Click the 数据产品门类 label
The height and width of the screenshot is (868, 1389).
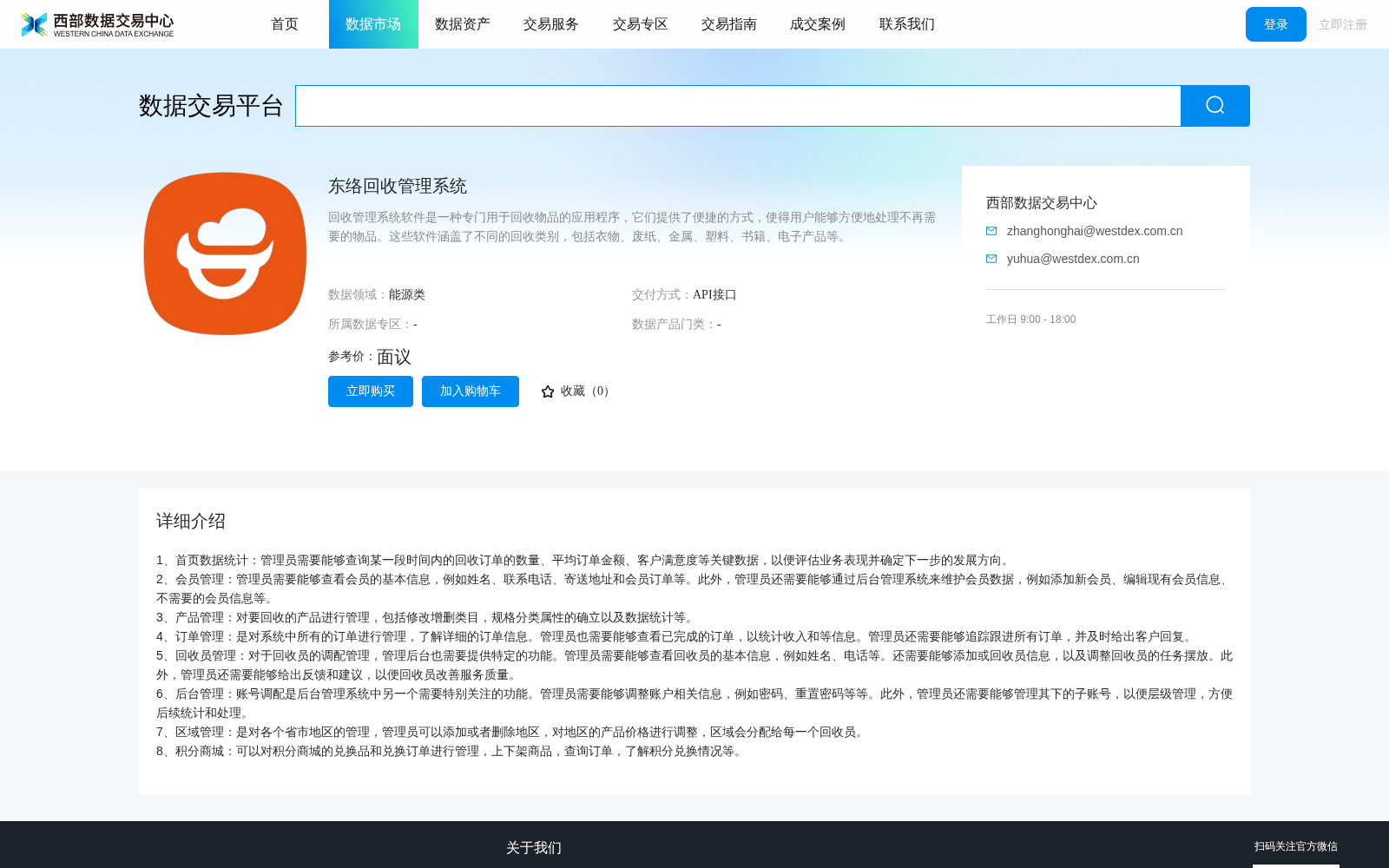pos(675,325)
